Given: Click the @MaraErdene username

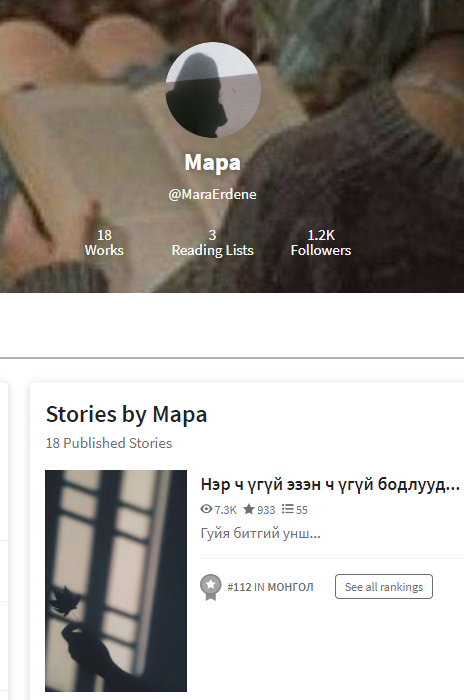Looking at the screenshot, I should coord(213,194).
